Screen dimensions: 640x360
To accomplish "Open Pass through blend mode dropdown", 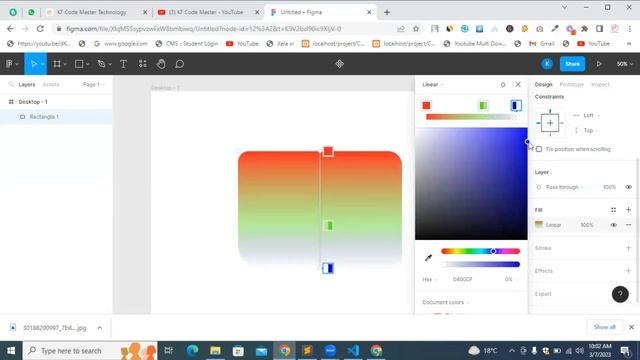I will coord(565,187).
